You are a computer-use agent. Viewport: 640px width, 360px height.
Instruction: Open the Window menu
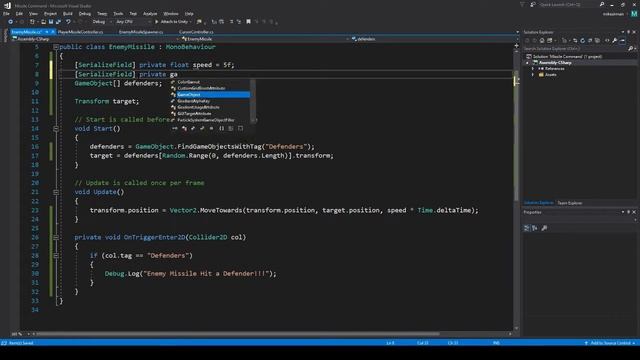(171, 13)
